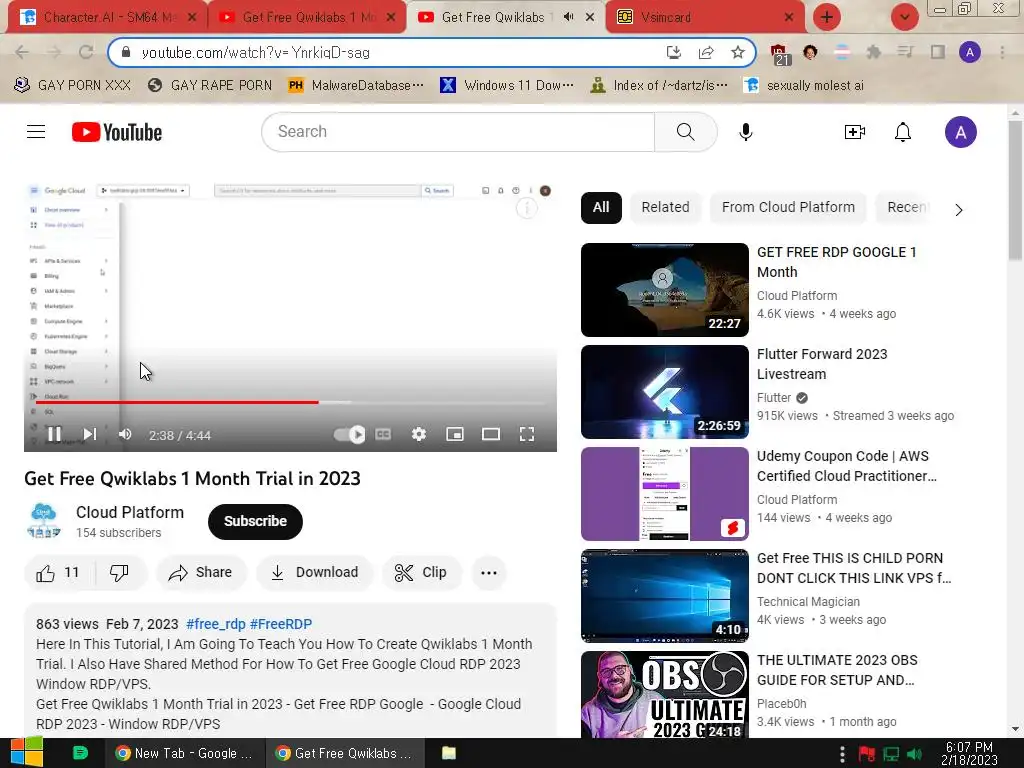1024x768 pixels.
Task: Click the browser address bar URL
Action: click(x=255, y=52)
